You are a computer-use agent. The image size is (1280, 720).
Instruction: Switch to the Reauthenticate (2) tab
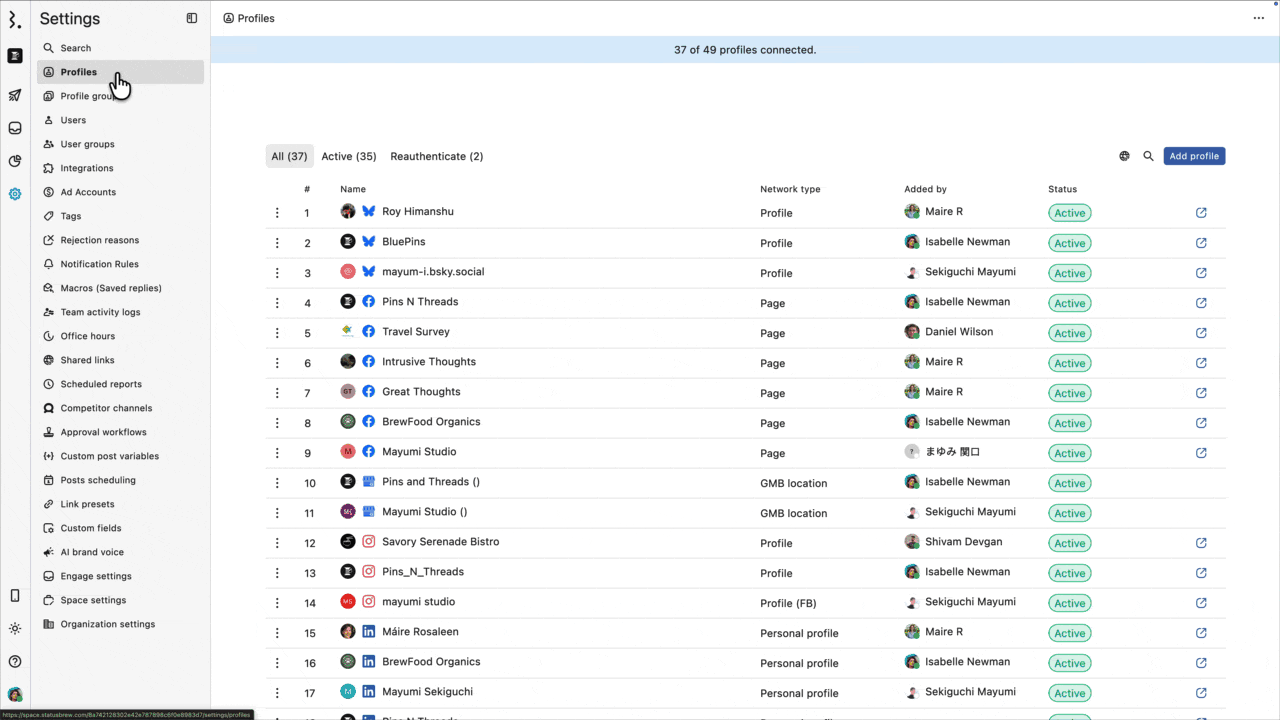click(x=436, y=156)
